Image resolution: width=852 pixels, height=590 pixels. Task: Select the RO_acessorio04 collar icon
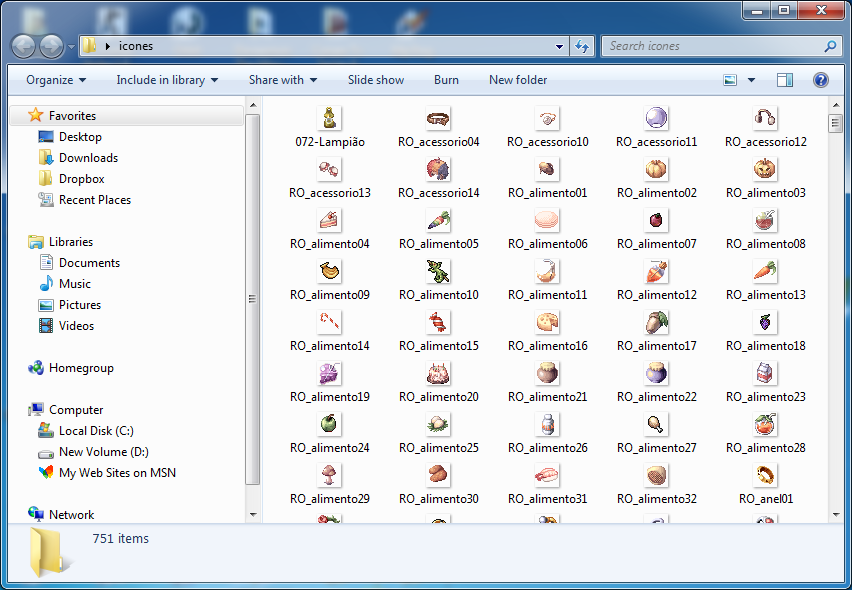click(x=438, y=118)
